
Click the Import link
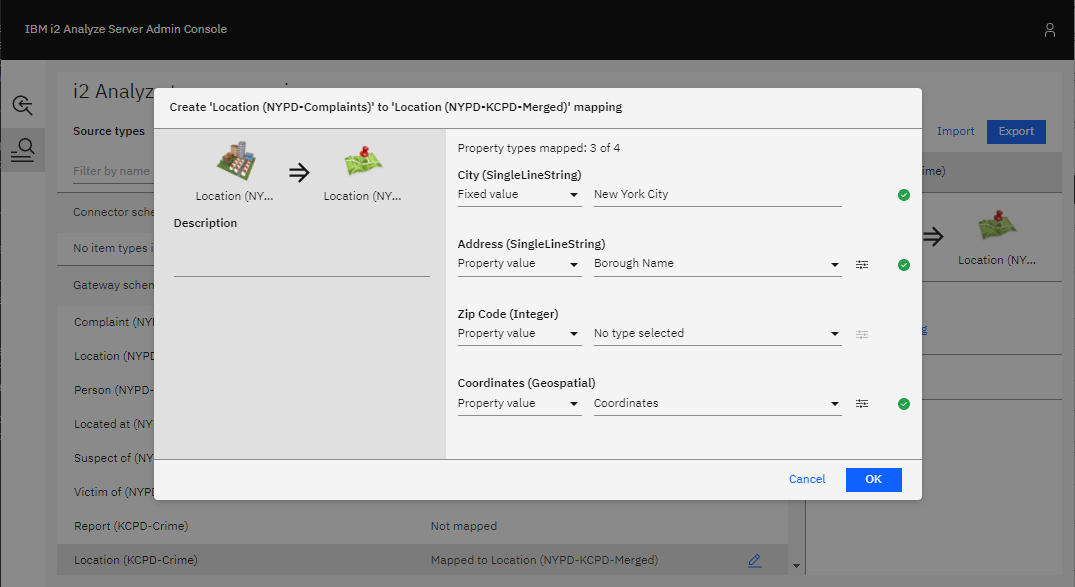pos(955,131)
